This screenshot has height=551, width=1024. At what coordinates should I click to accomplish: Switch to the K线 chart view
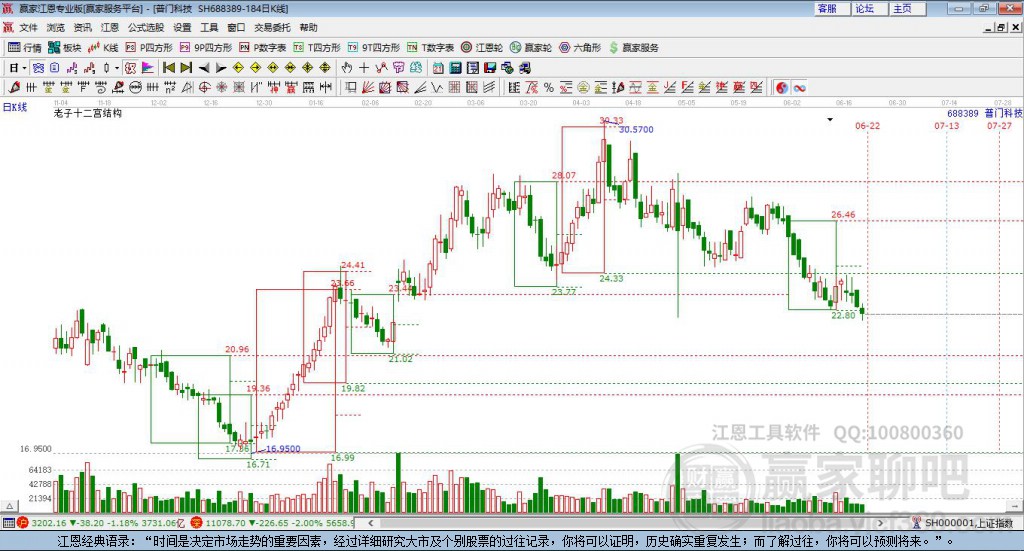(103, 48)
